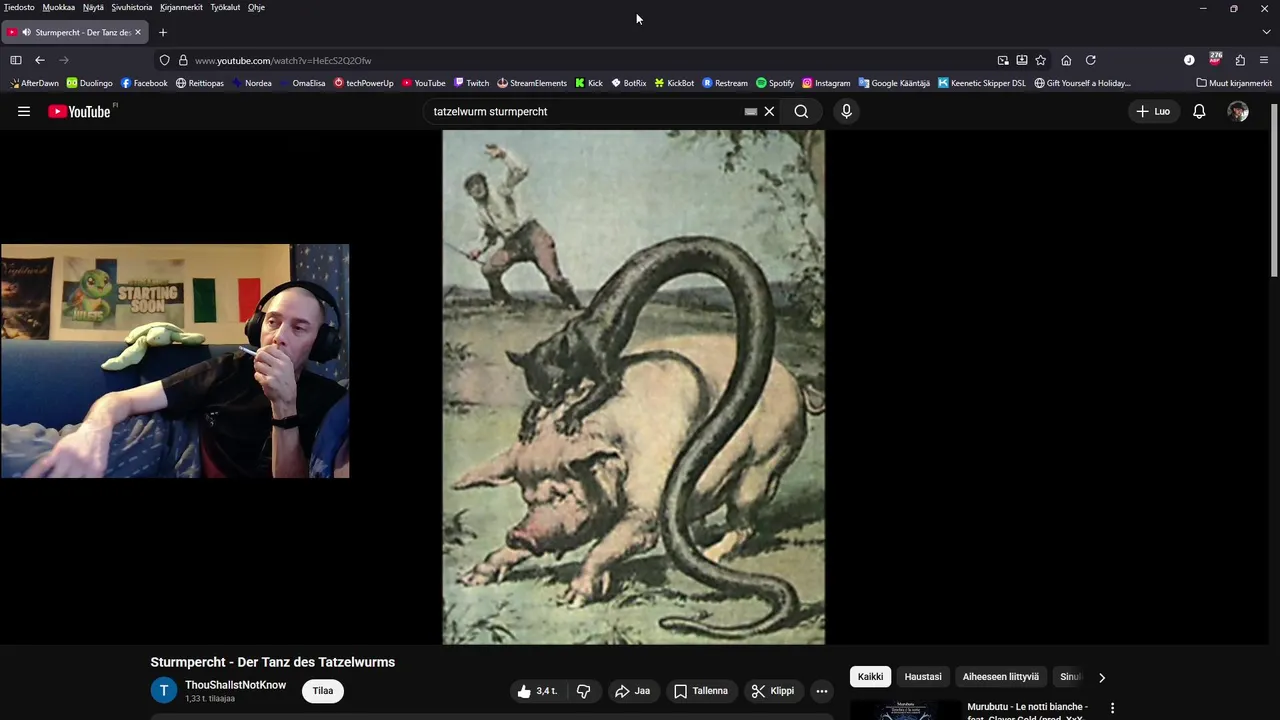Open the on-screen keyboard icon in search
Image resolution: width=1280 pixels, height=720 pixels.
(x=751, y=112)
